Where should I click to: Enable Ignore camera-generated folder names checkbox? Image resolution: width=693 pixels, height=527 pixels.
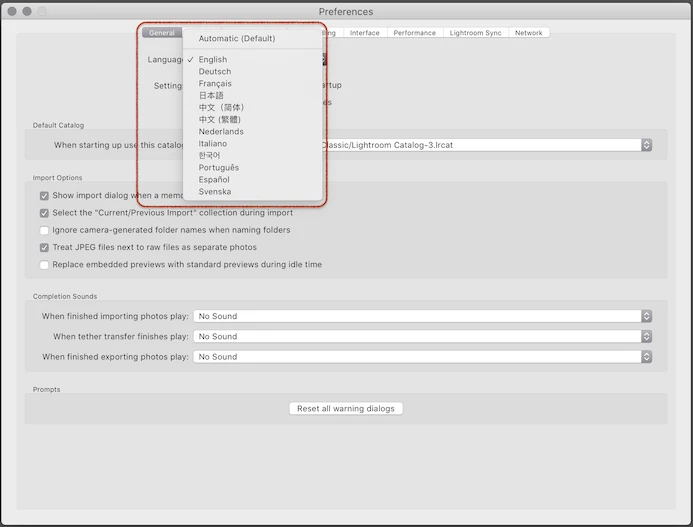click(x=44, y=230)
